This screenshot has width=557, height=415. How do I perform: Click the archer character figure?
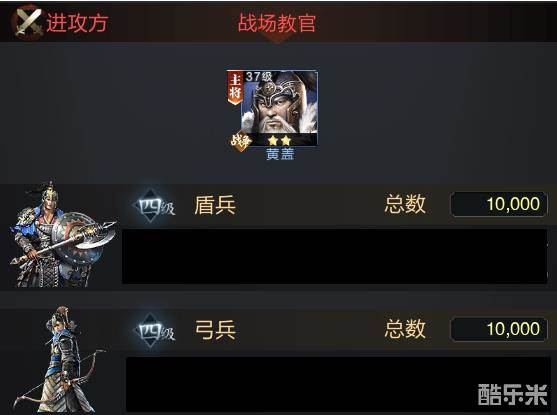[59, 360]
